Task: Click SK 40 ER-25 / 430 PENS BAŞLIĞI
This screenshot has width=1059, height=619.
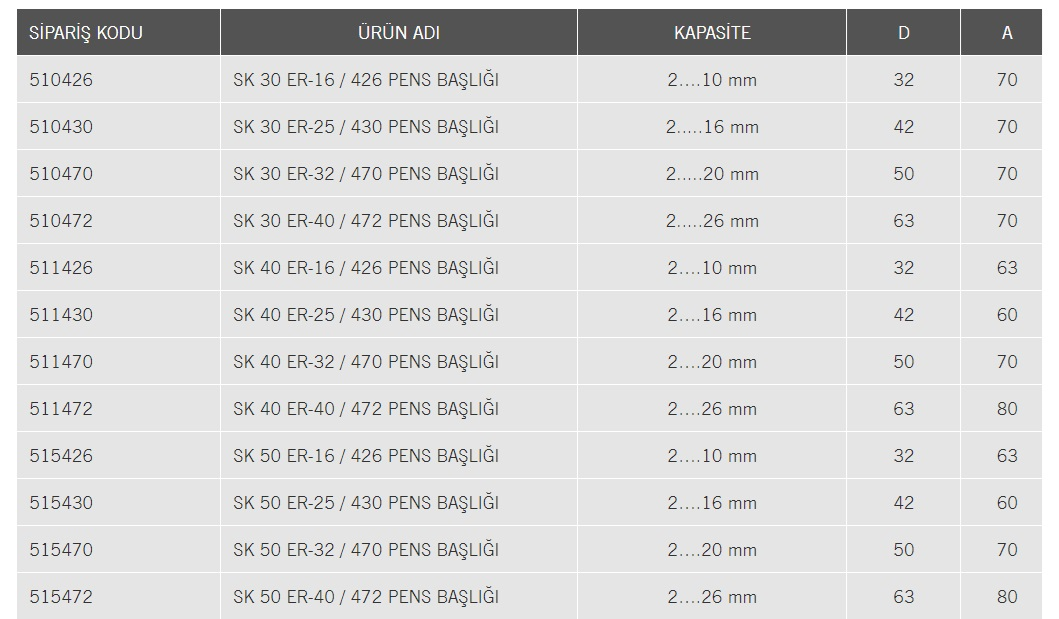Action: (x=365, y=315)
